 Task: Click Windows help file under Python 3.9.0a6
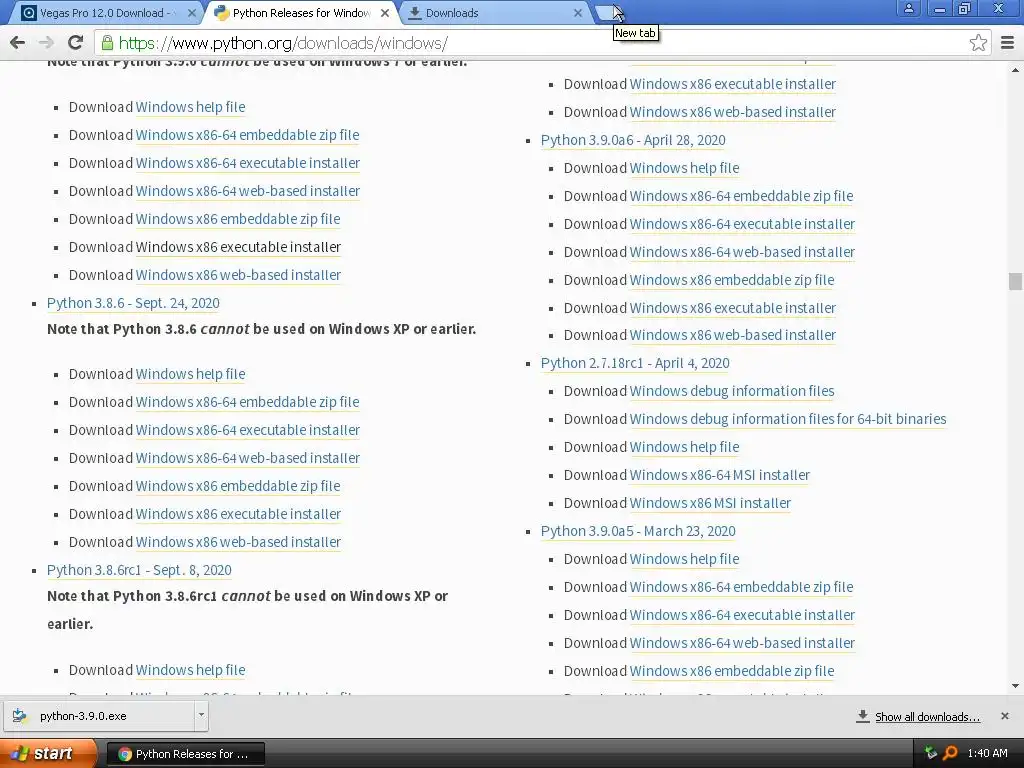tap(684, 168)
